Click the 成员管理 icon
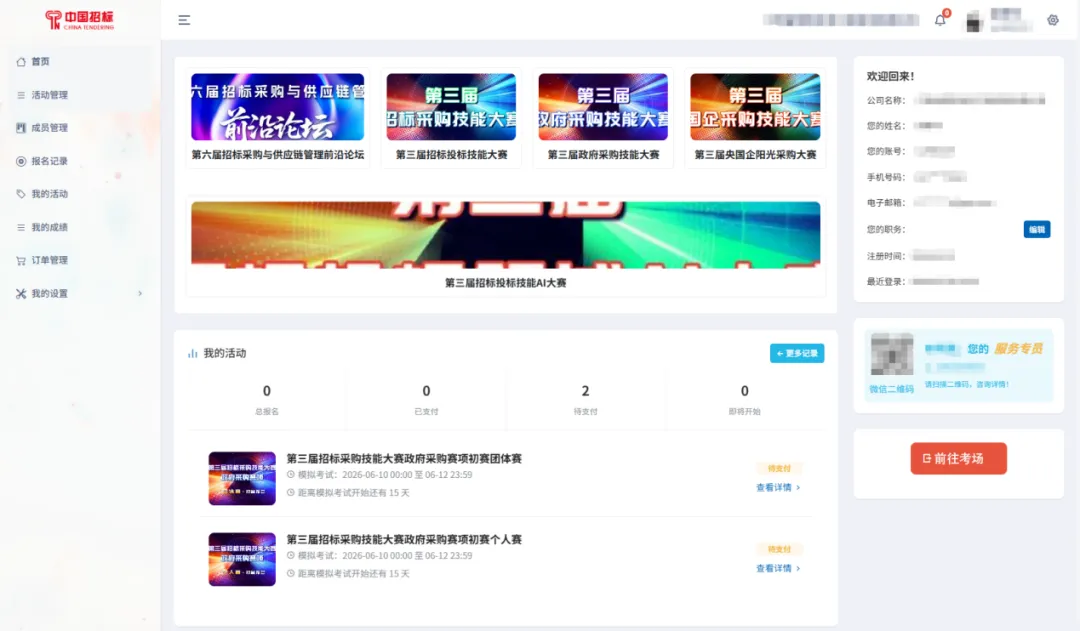This screenshot has height=631, width=1080. pyautogui.click(x=21, y=127)
